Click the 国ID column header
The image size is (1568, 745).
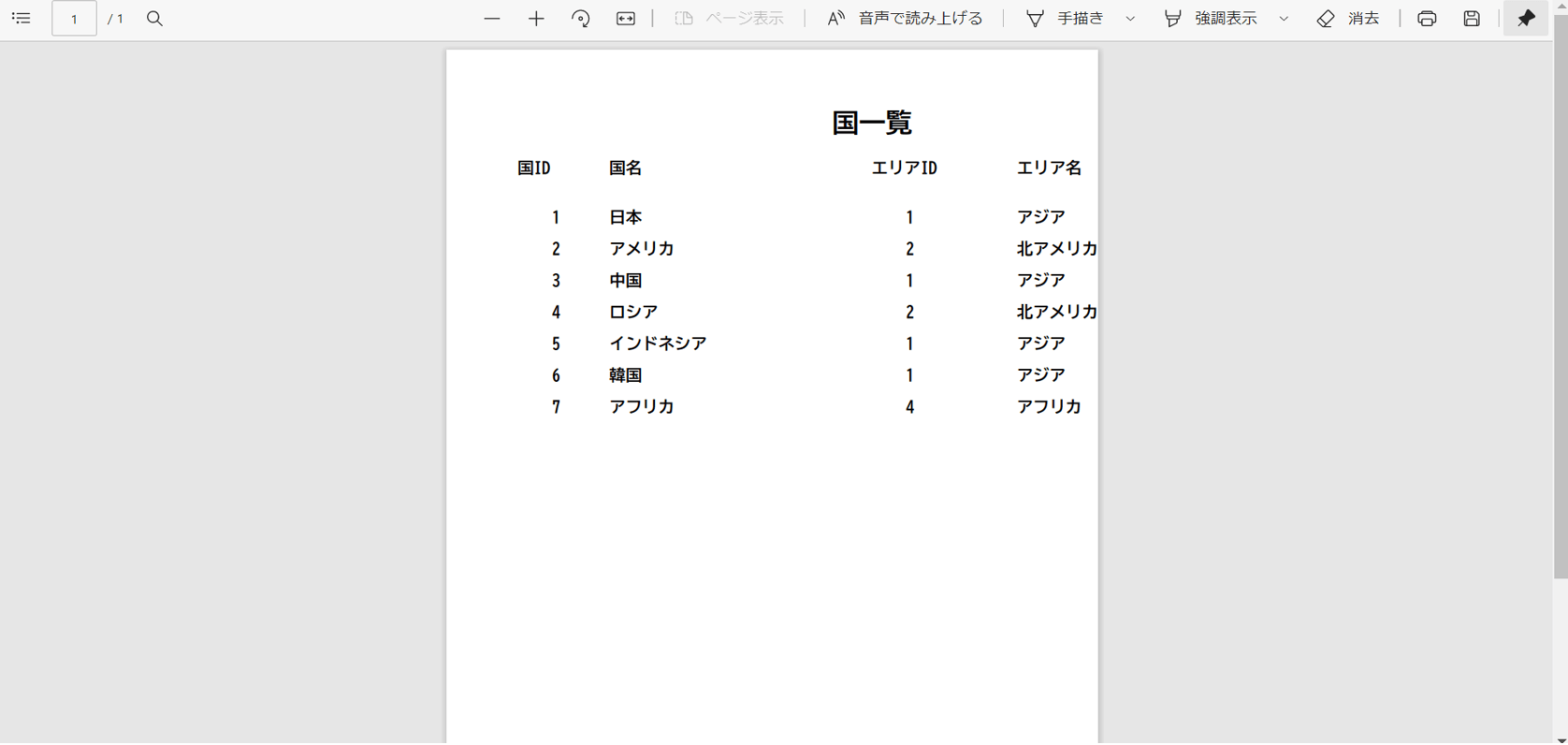coord(534,168)
